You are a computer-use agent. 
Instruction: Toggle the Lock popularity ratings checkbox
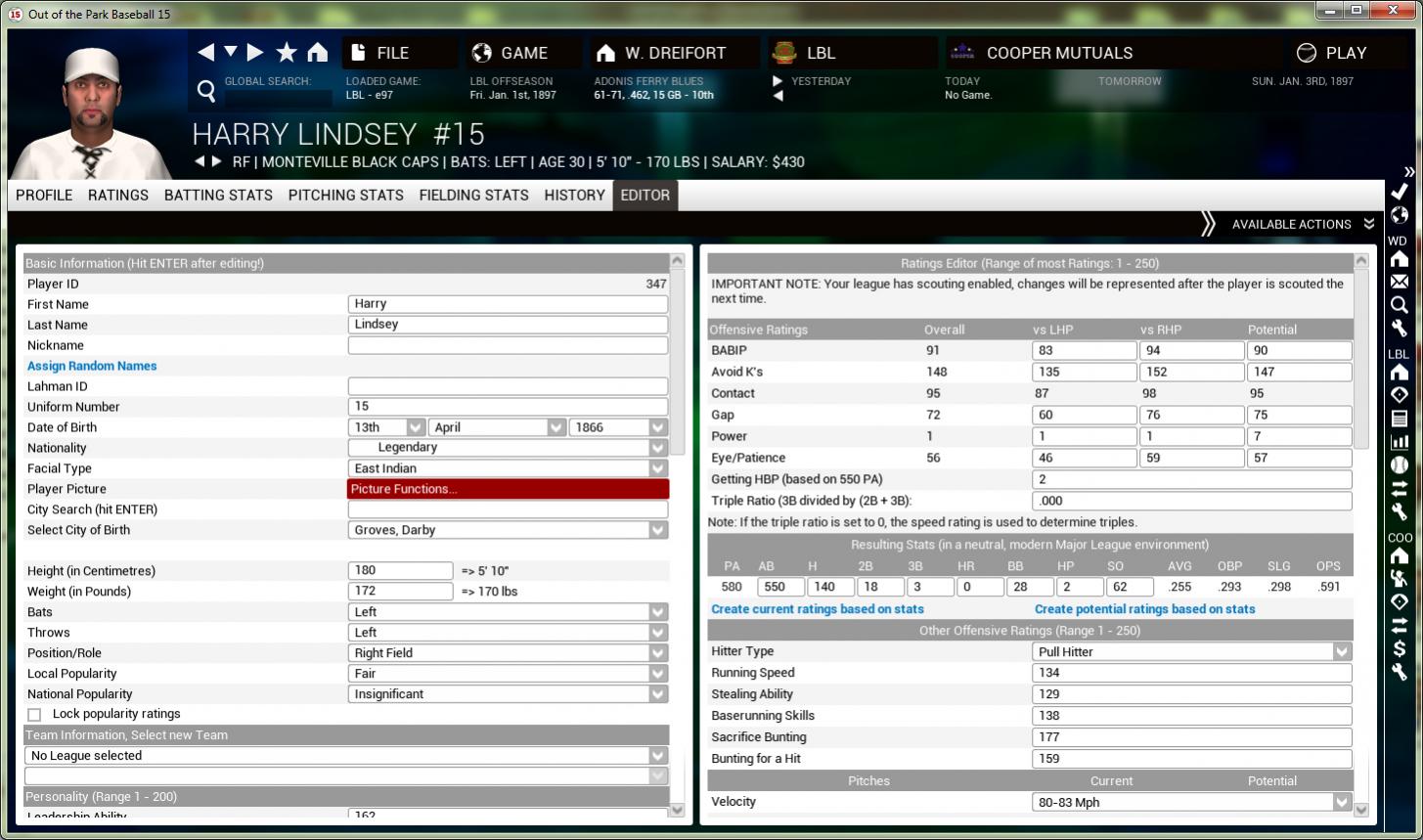pos(34,715)
